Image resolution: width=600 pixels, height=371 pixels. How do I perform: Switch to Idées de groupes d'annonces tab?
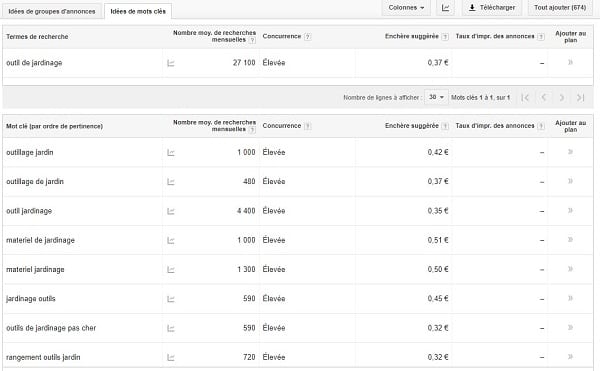(52, 11)
